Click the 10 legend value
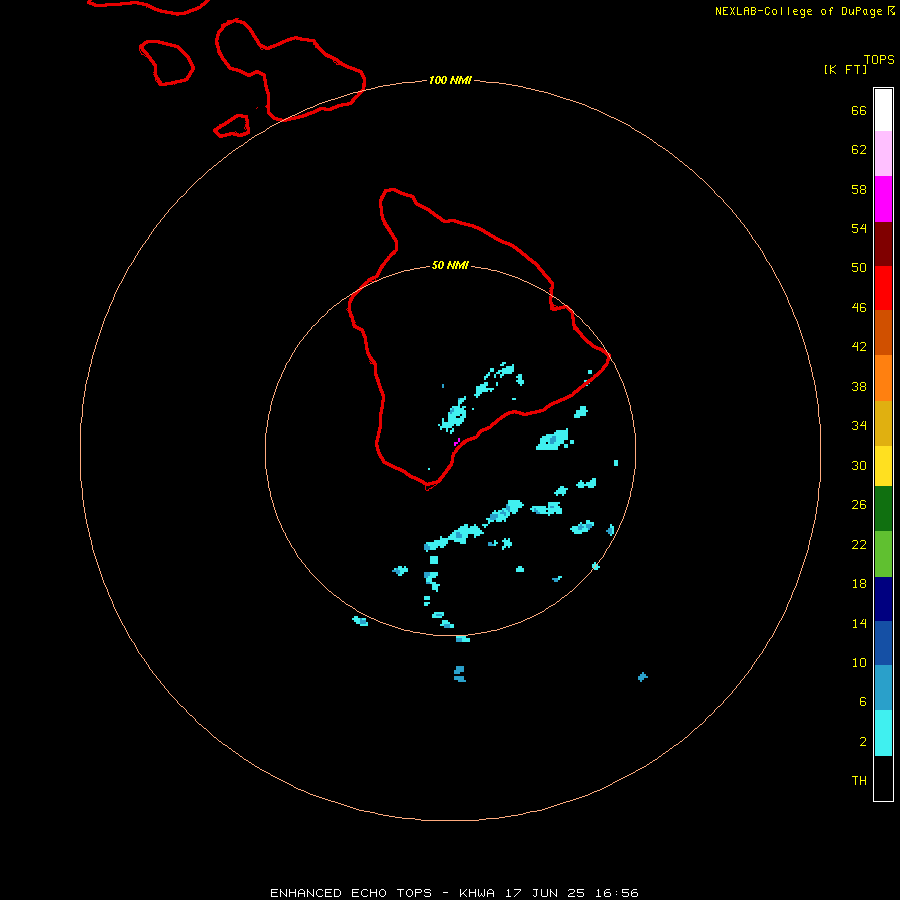This screenshot has height=900, width=900. click(859, 663)
